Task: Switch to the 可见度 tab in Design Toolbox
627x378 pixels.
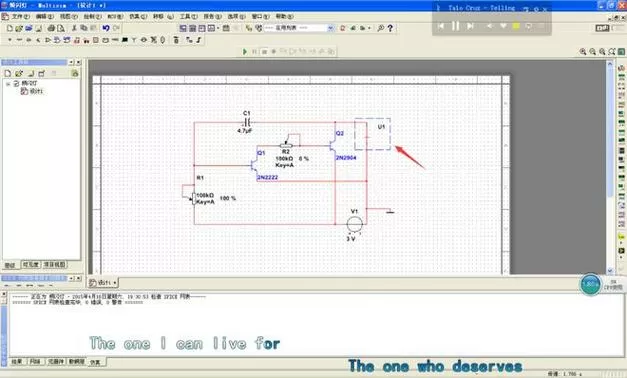Action: pos(31,265)
